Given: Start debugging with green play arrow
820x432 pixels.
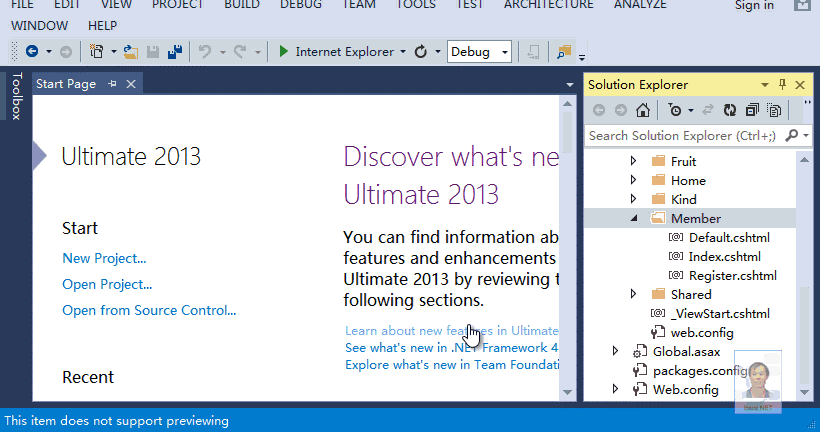Looking at the screenshot, I should pos(283,51).
